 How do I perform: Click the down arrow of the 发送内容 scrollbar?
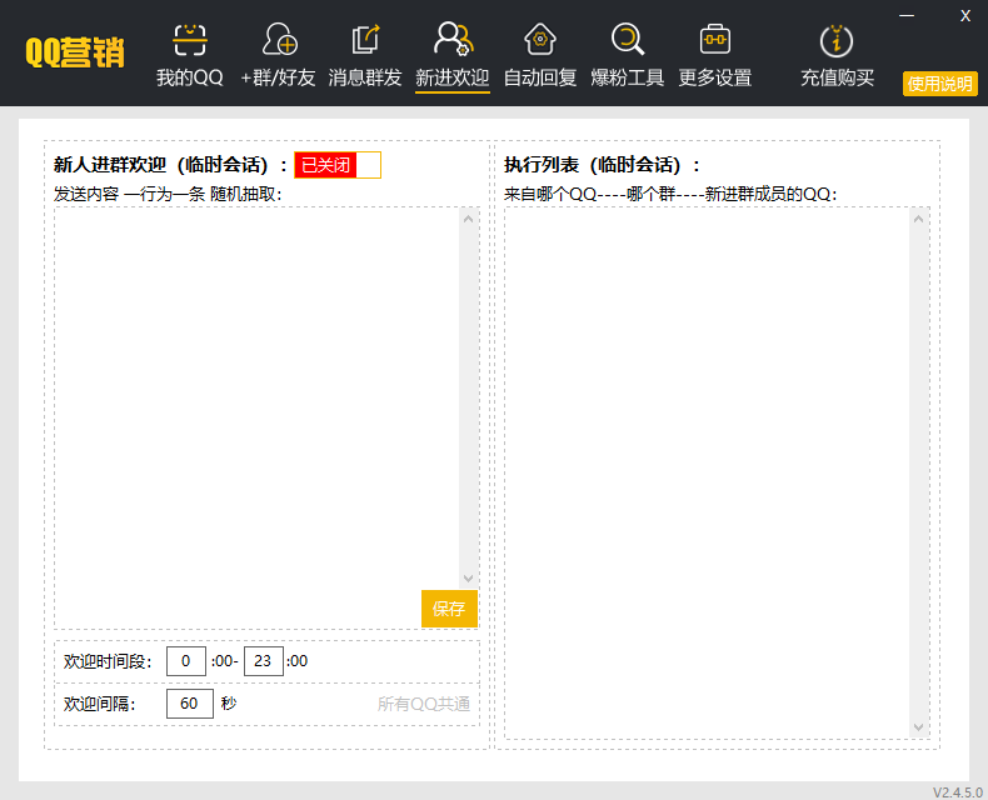tap(468, 578)
